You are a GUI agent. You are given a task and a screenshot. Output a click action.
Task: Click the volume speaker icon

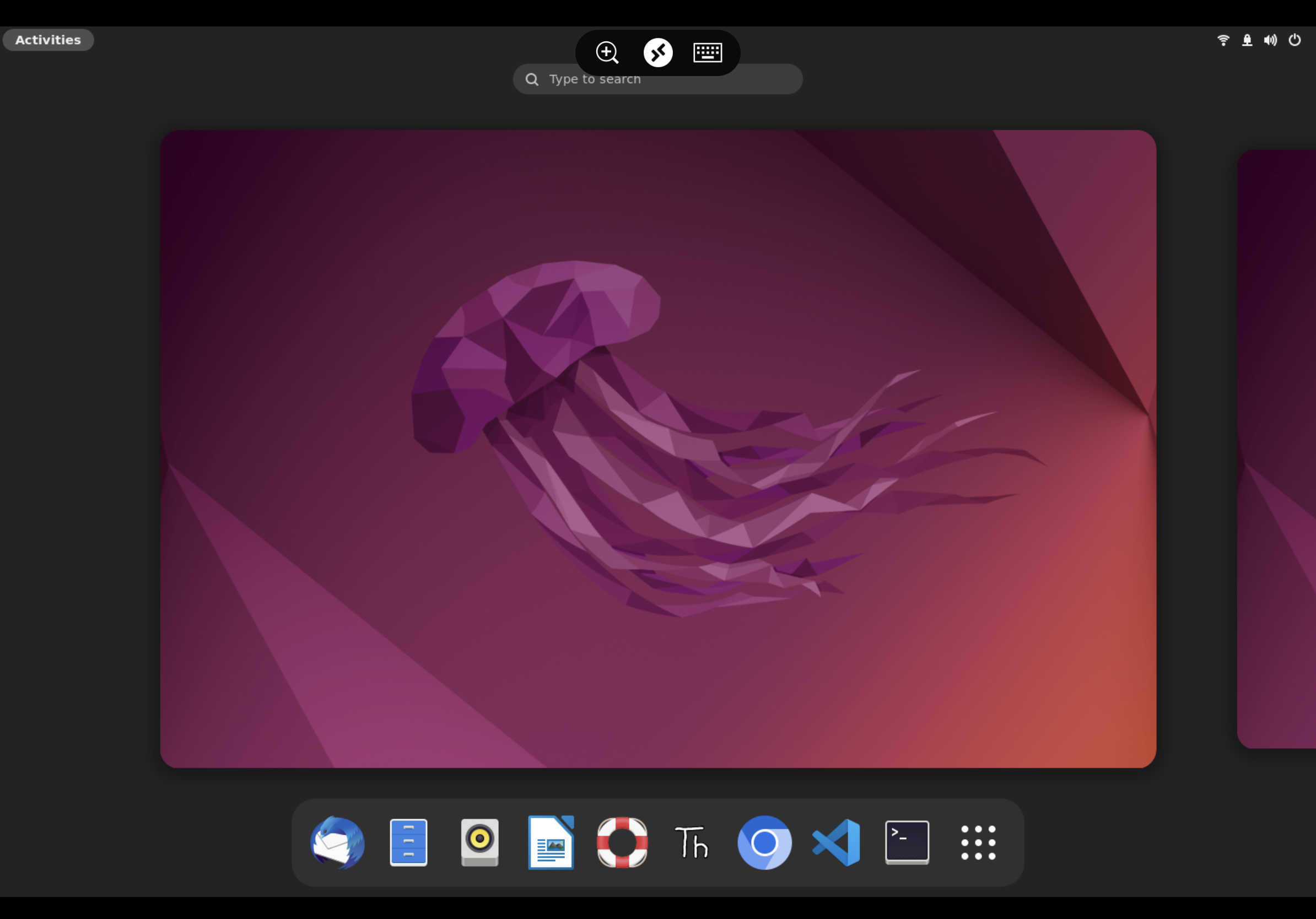click(1270, 40)
